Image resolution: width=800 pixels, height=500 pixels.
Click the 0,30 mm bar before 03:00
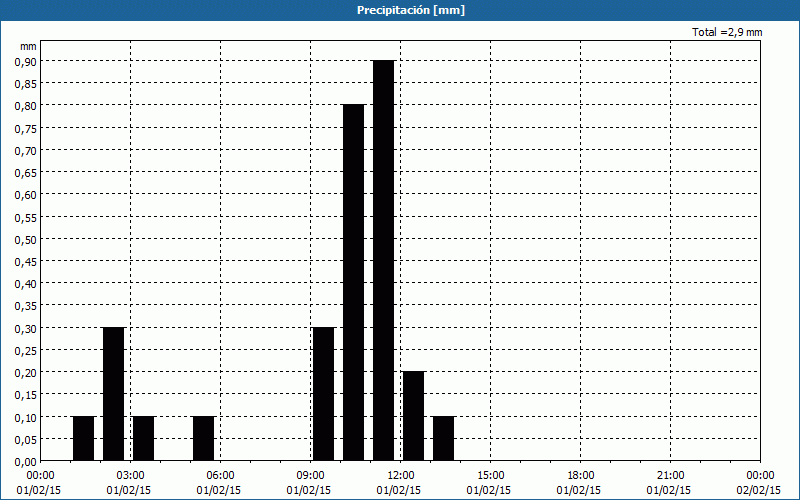tap(113, 394)
